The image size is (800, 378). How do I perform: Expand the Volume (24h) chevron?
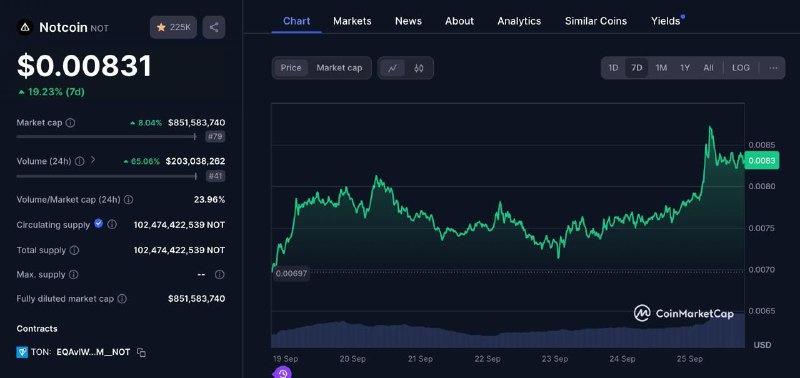coord(93,160)
